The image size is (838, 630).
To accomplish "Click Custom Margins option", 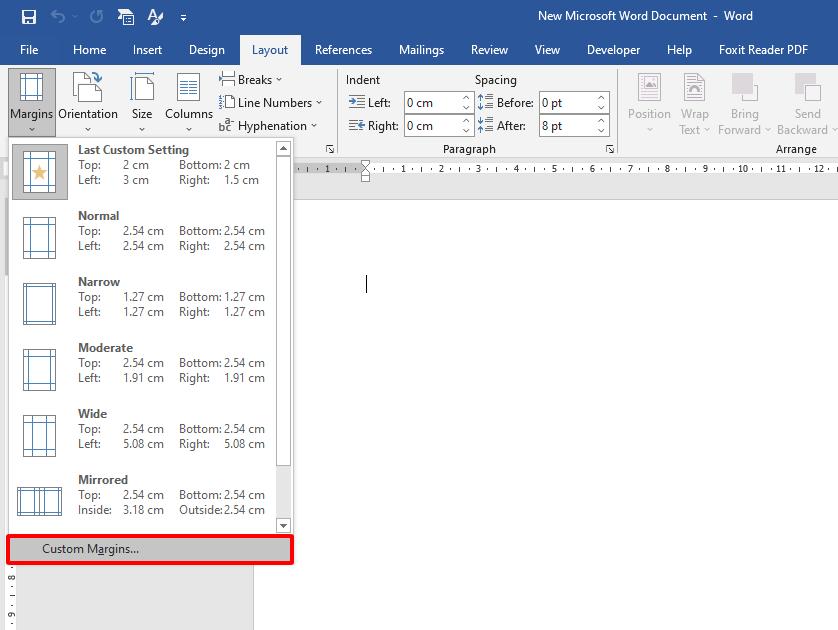I will (x=150, y=549).
